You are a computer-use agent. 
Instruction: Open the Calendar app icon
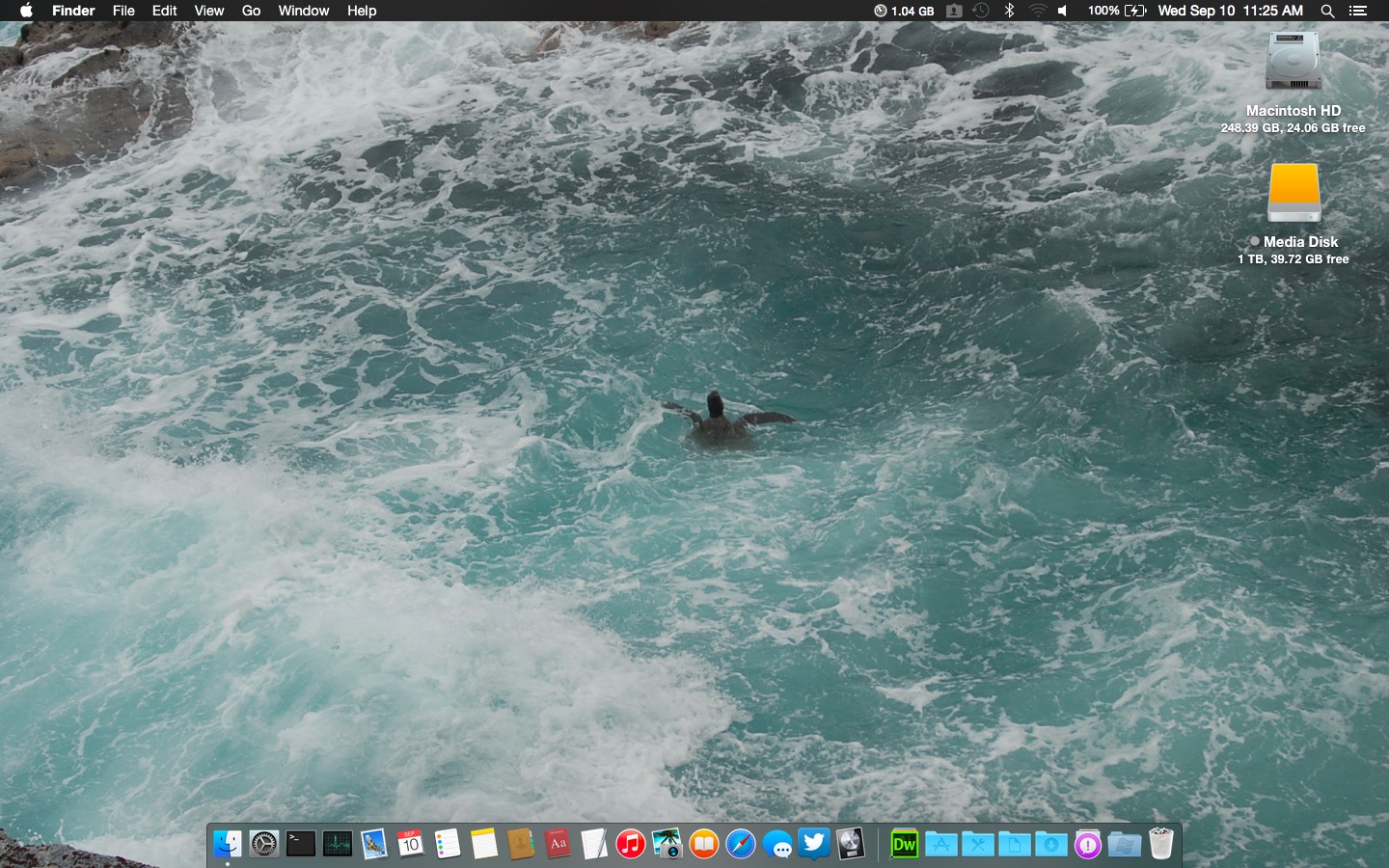tap(410, 845)
